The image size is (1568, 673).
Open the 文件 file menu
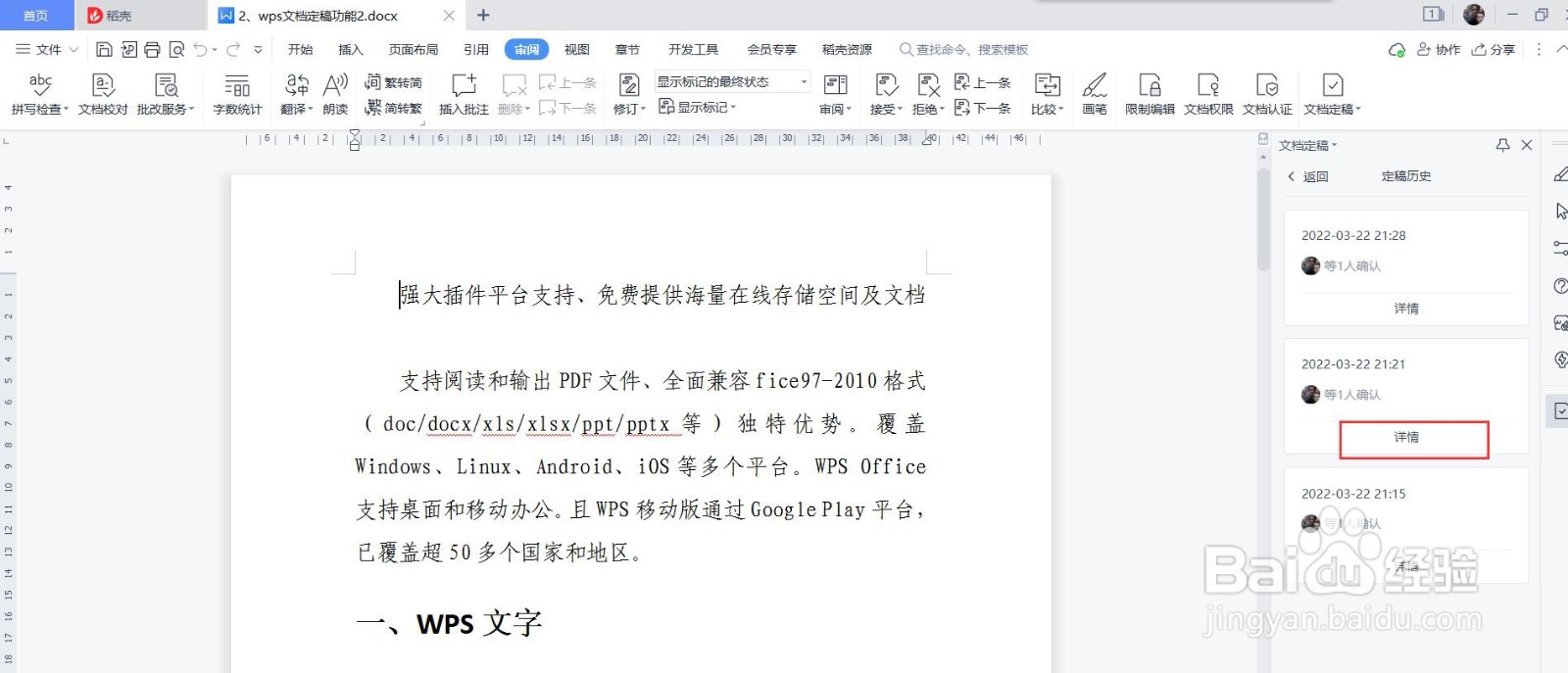tap(46, 49)
